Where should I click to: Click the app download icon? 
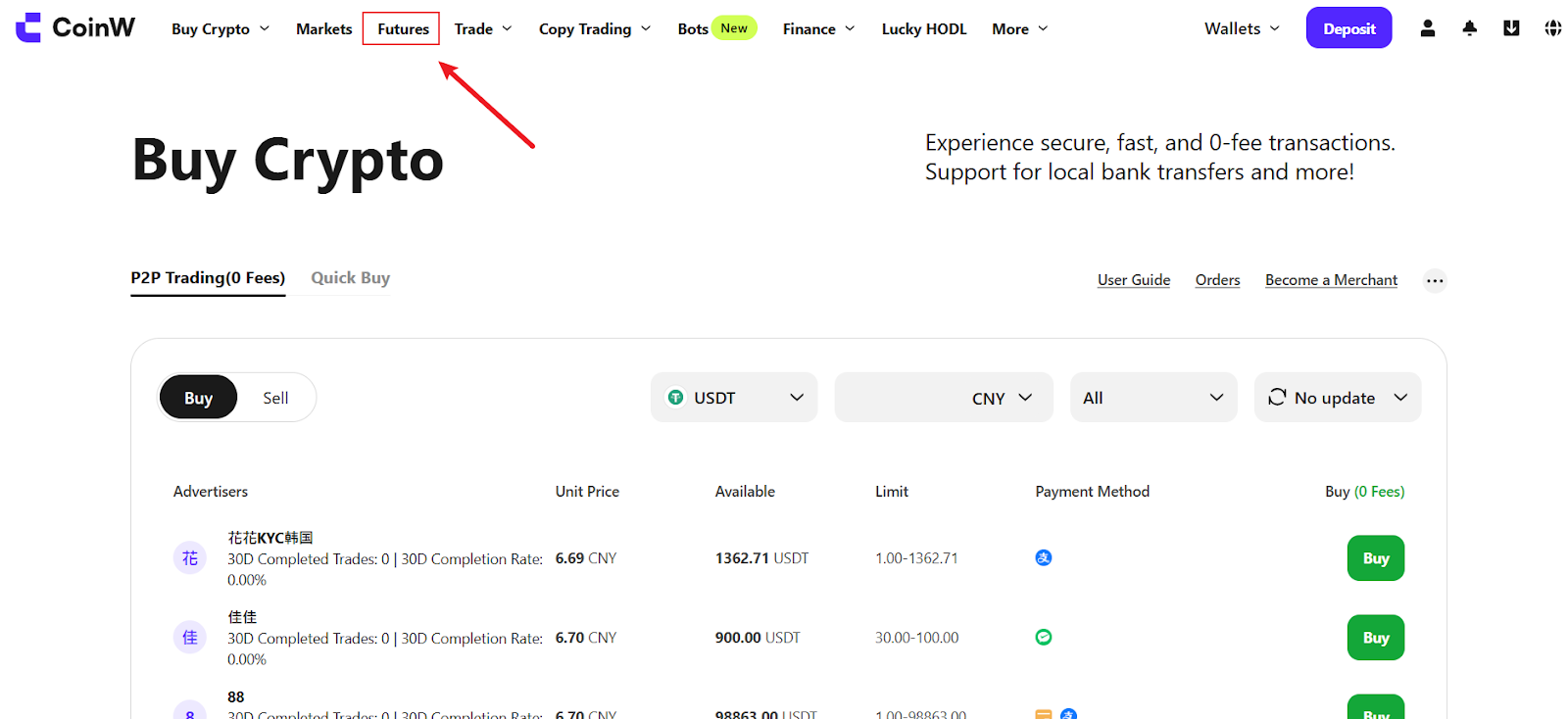(1511, 28)
